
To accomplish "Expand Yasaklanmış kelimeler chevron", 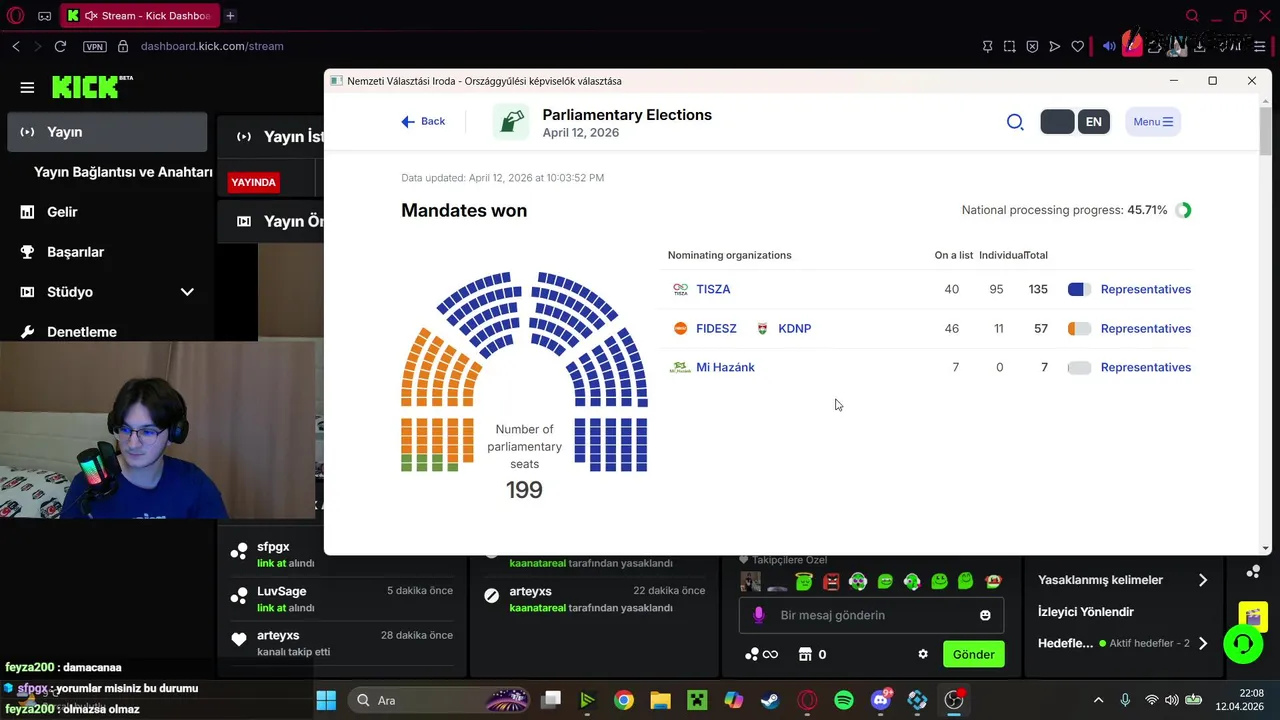I will pos(1203,580).
